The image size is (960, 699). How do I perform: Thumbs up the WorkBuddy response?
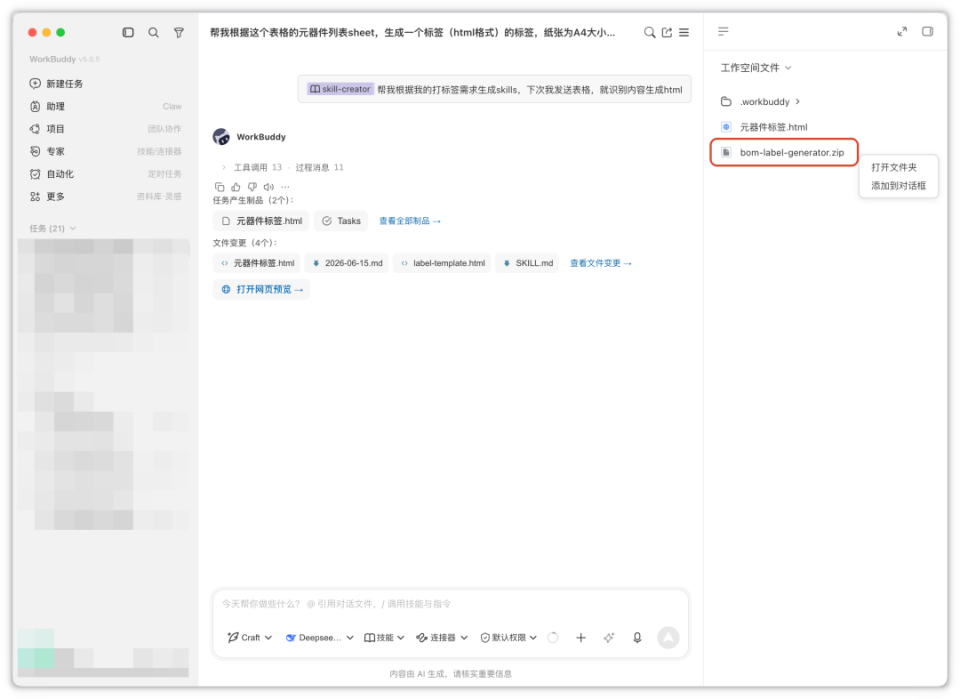tap(236, 187)
